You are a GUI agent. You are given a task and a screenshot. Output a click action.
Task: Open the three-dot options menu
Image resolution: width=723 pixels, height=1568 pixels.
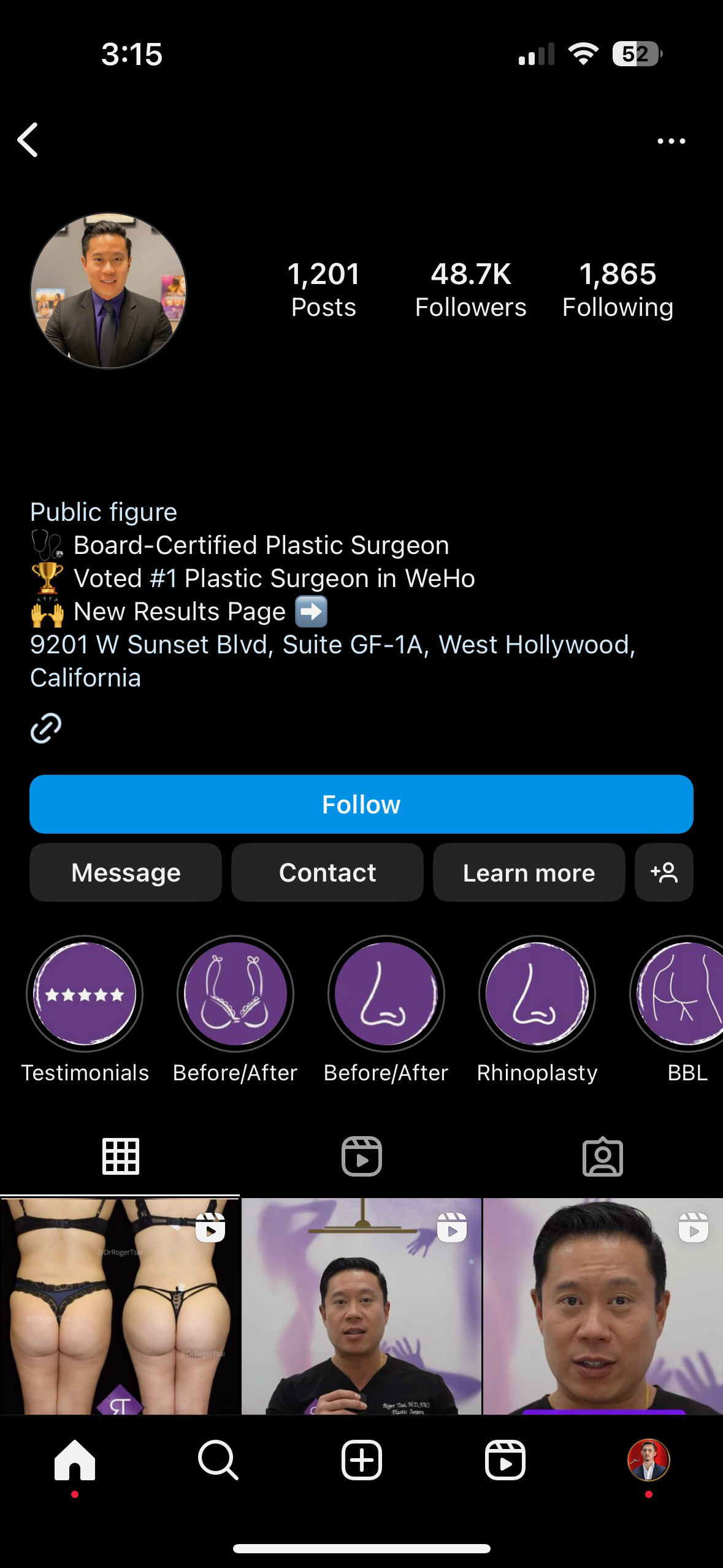[671, 141]
